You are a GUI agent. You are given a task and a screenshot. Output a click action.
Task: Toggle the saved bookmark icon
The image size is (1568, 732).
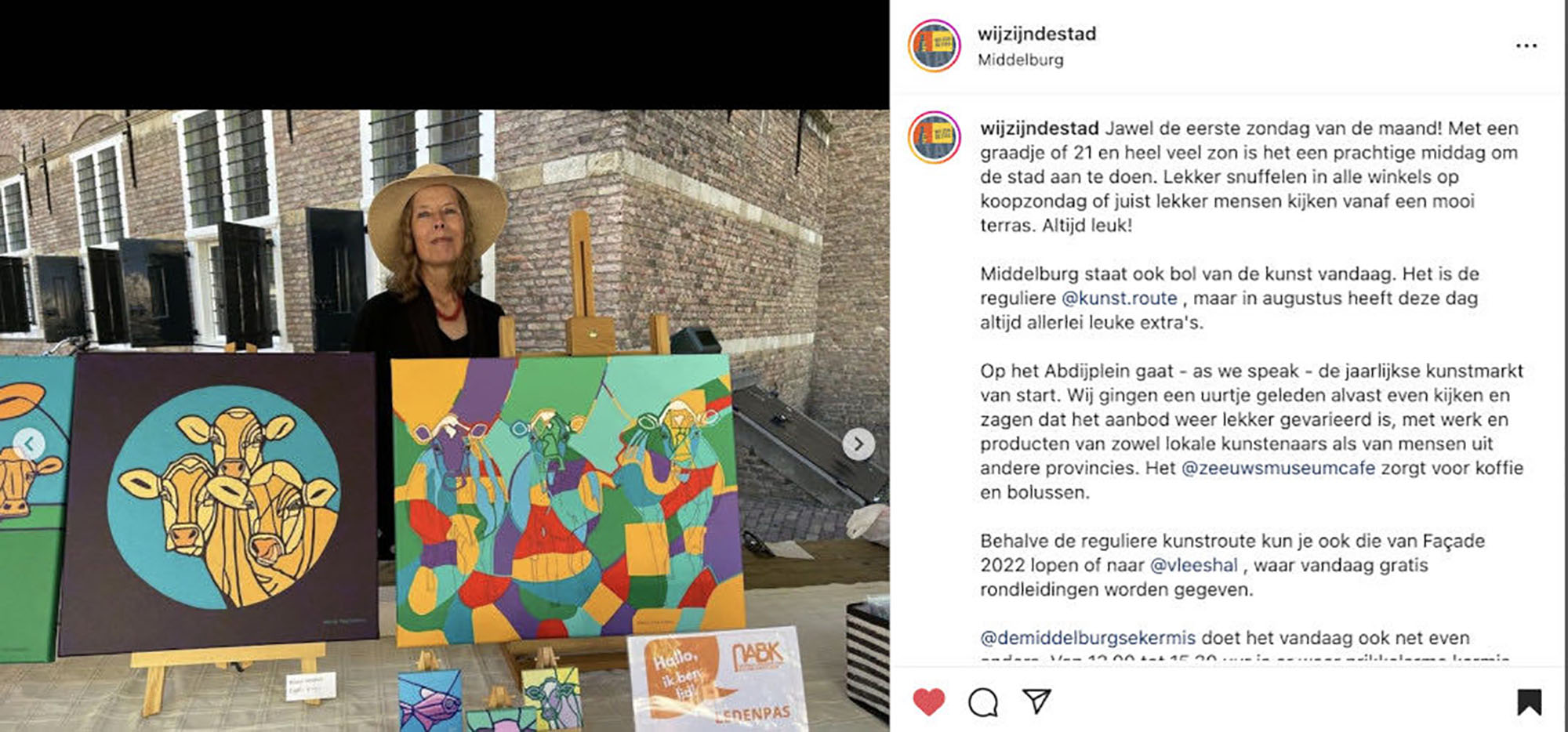click(x=1529, y=702)
